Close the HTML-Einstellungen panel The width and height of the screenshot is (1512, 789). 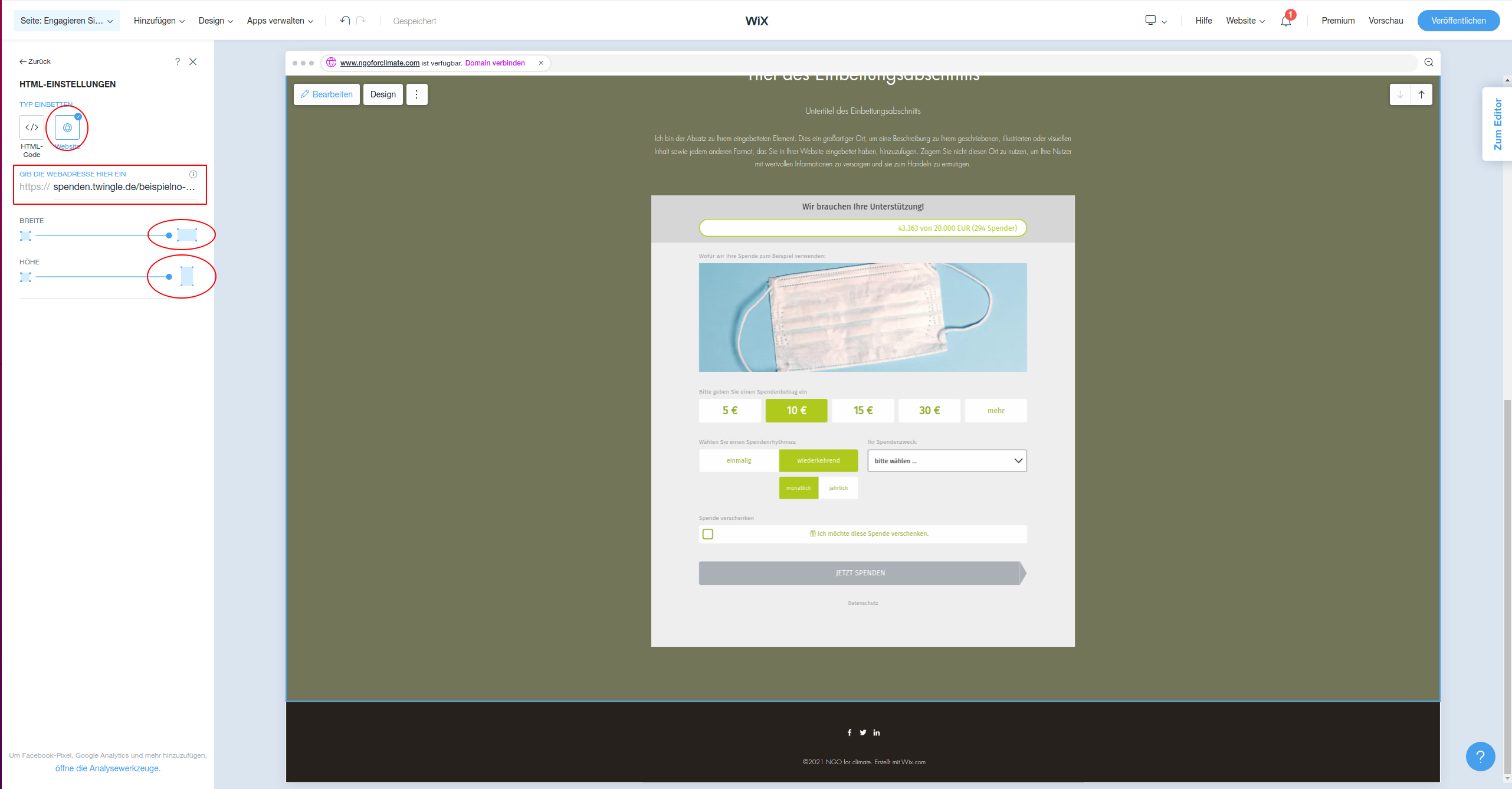pyautogui.click(x=193, y=61)
